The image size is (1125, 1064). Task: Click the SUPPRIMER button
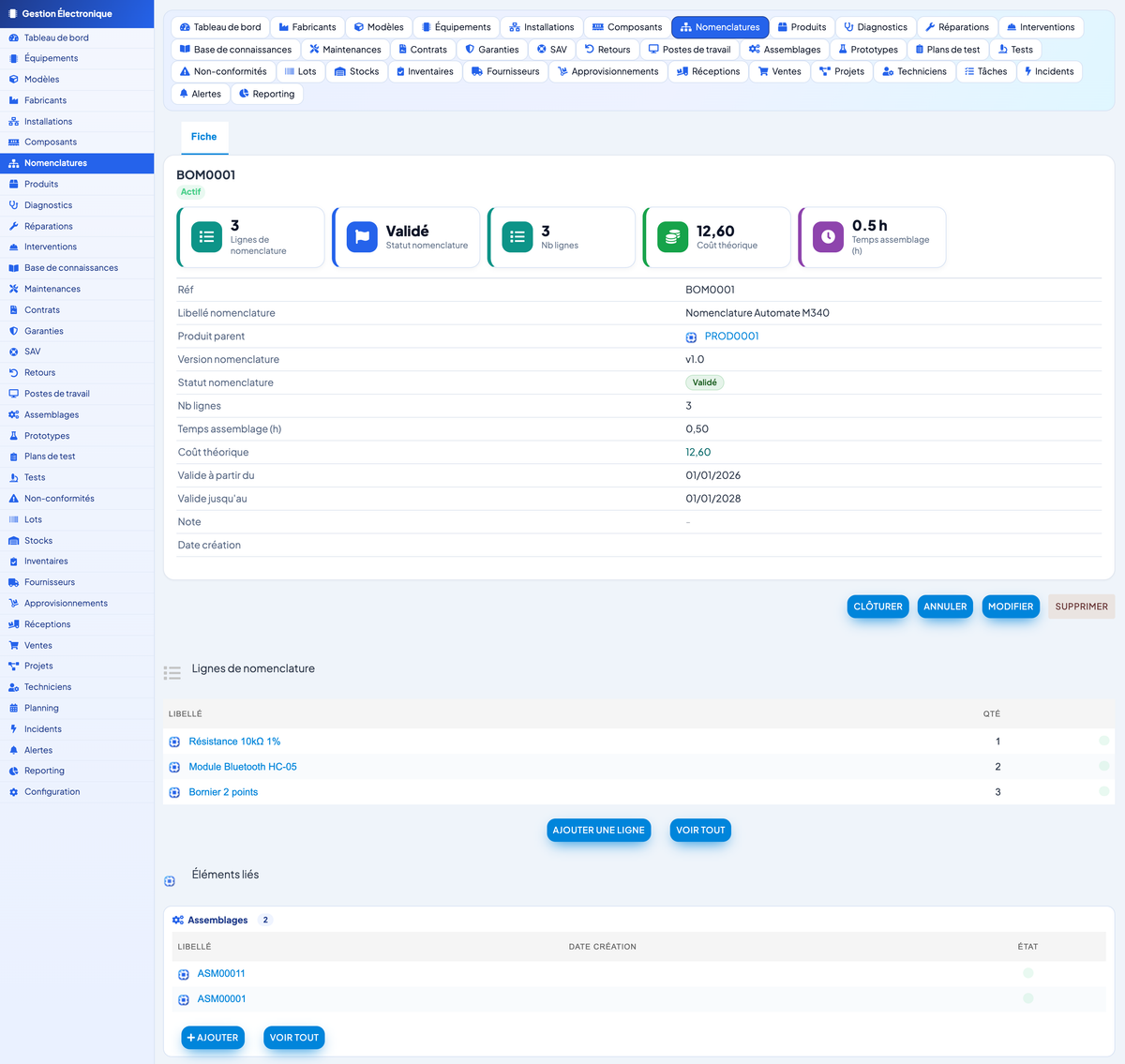tap(1081, 607)
